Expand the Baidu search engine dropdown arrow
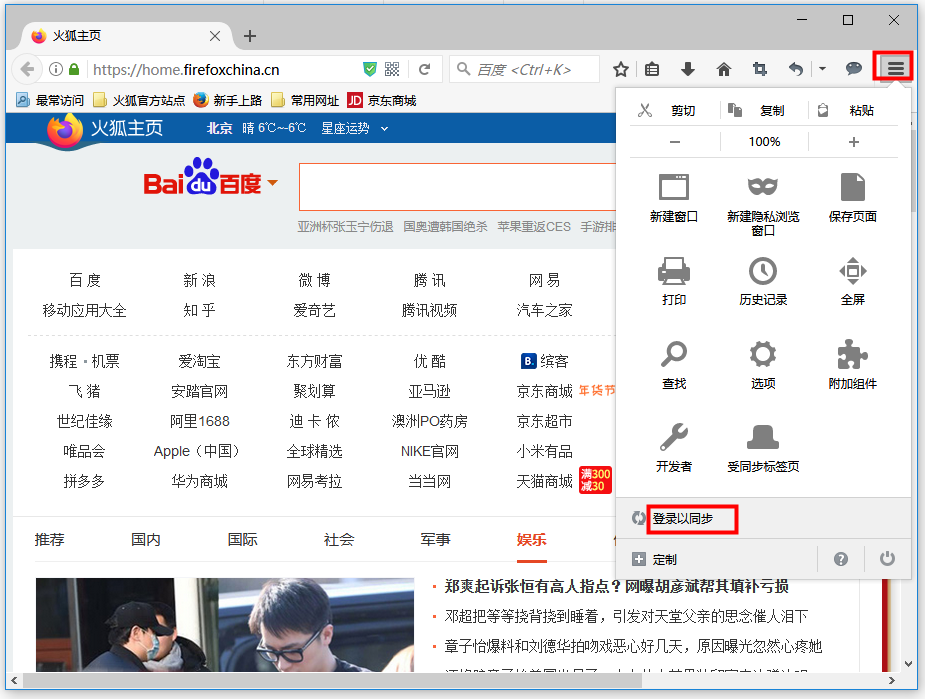925x699 pixels. click(273, 183)
